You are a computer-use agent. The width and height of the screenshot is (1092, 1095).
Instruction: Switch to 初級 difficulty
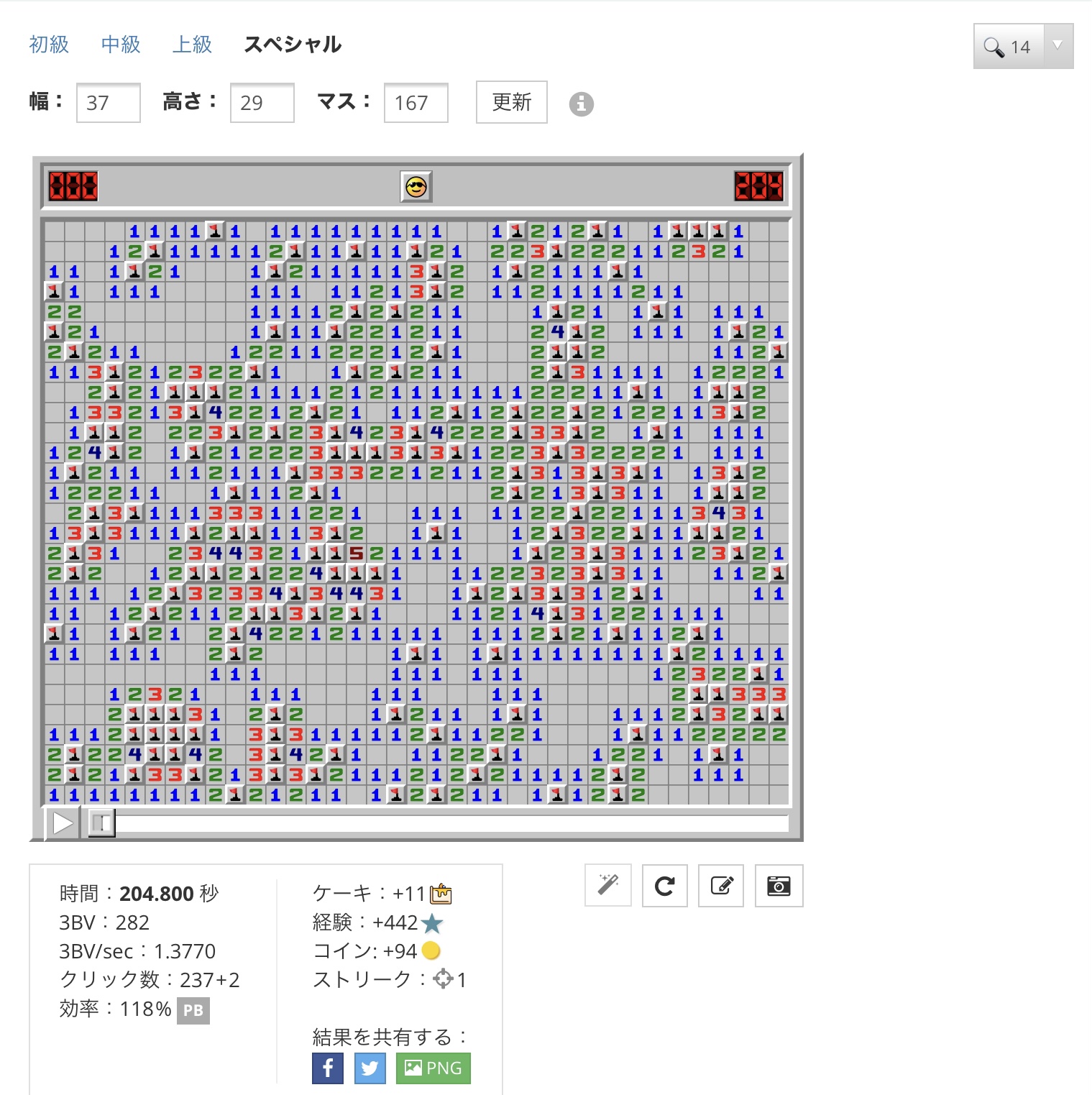pos(49,45)
